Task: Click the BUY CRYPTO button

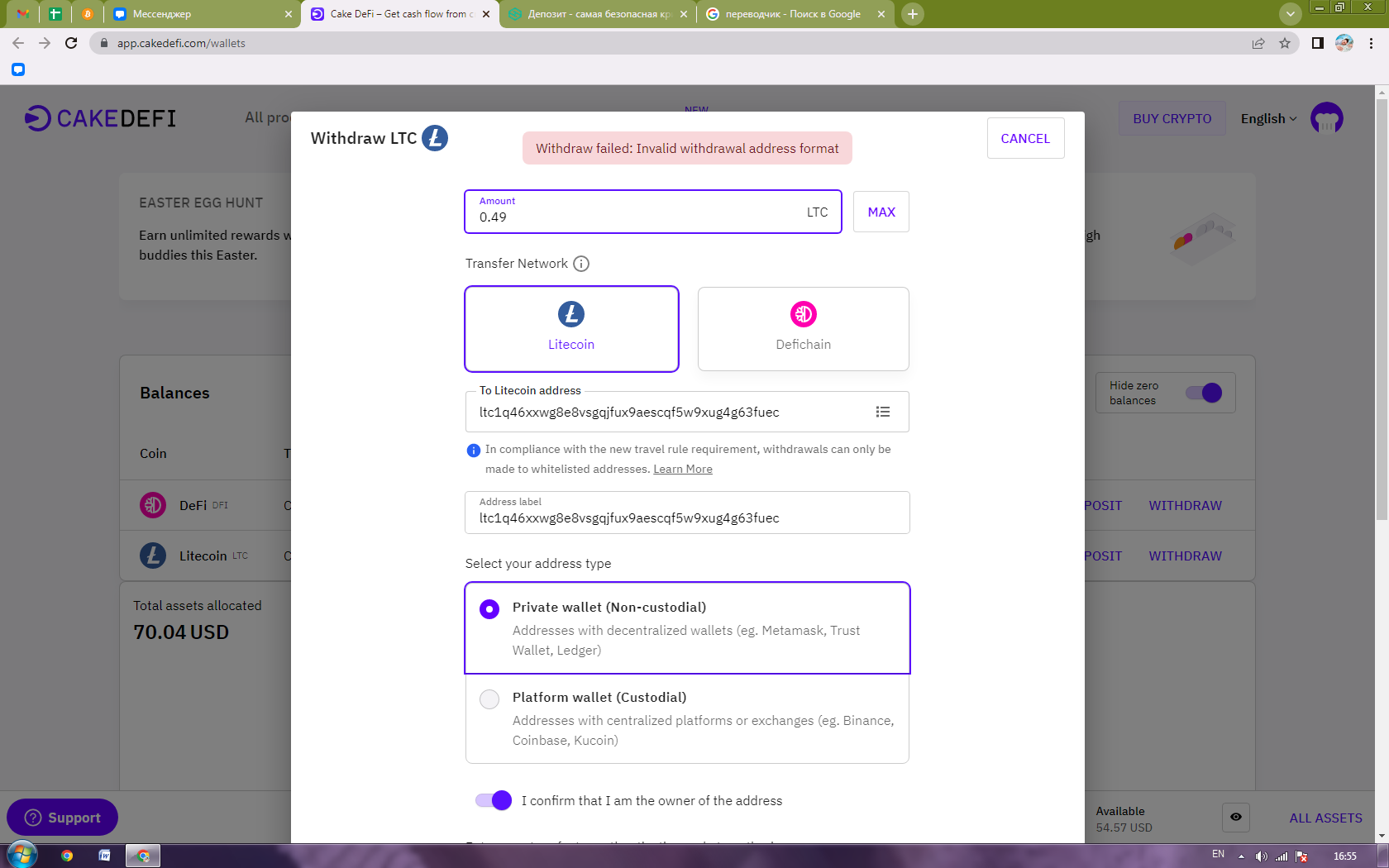Action: click(1172, 118)
